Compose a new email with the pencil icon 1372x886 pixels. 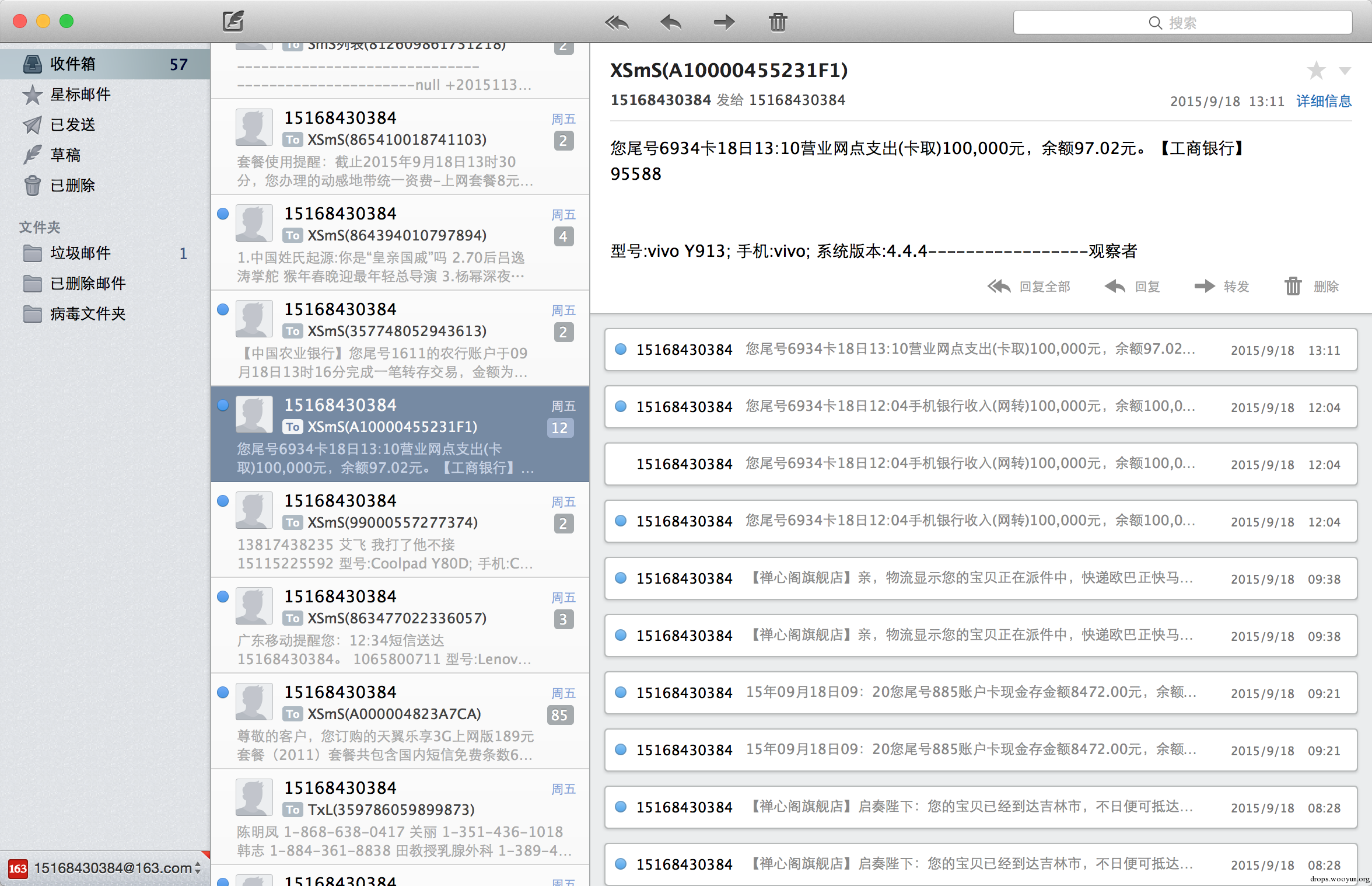tap(233, 22)
